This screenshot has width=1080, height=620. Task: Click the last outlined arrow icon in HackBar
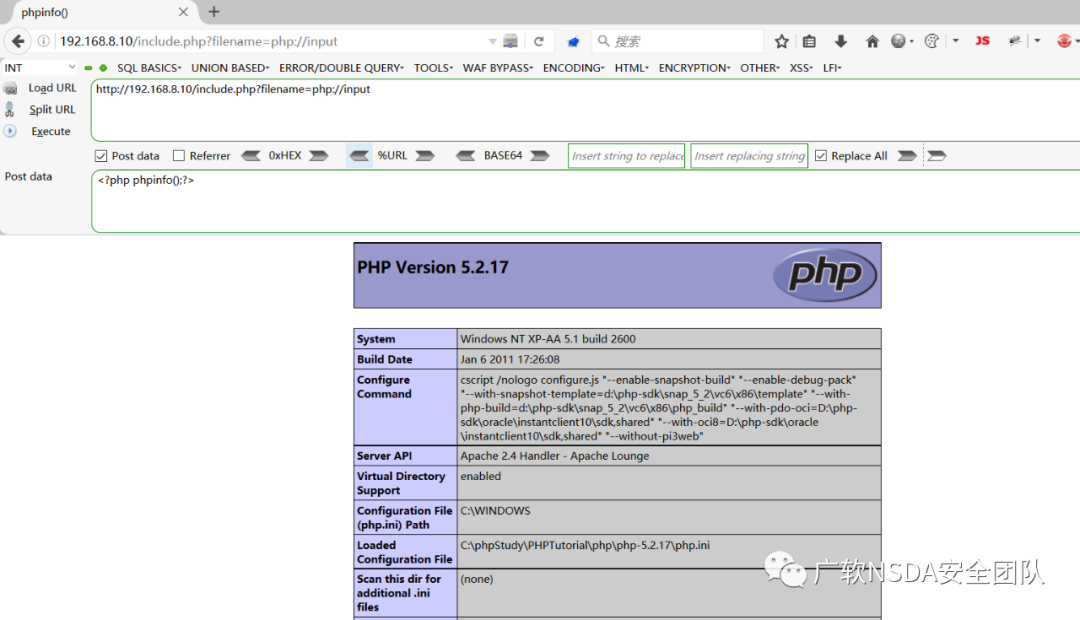pos(937,156)
